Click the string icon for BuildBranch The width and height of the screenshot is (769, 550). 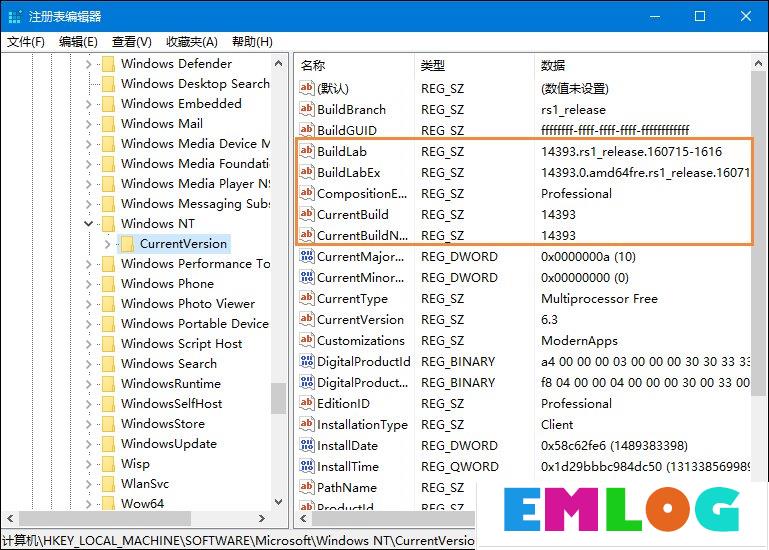click(307, 109)
